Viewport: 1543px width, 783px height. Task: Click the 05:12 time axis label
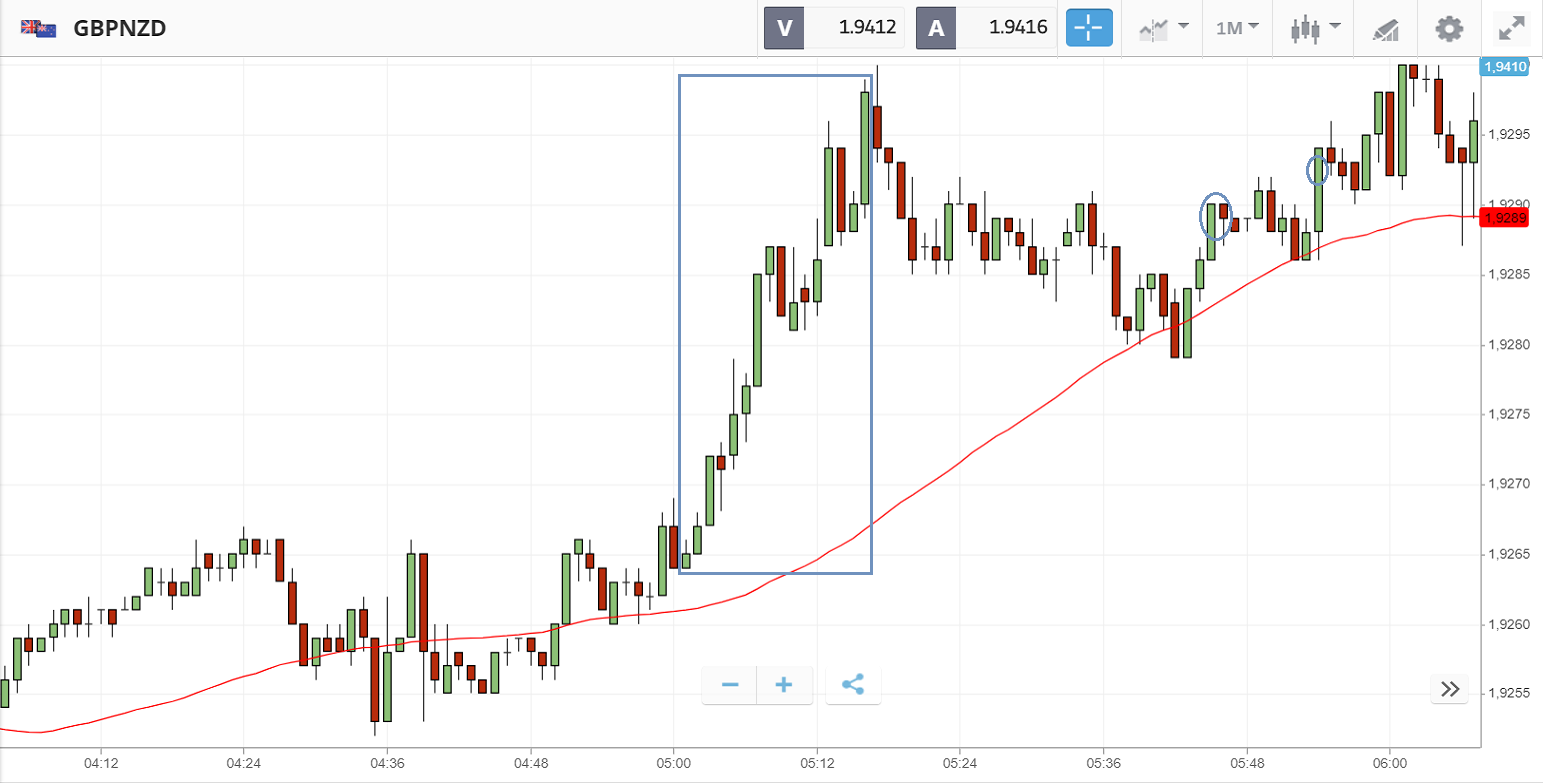816,761
